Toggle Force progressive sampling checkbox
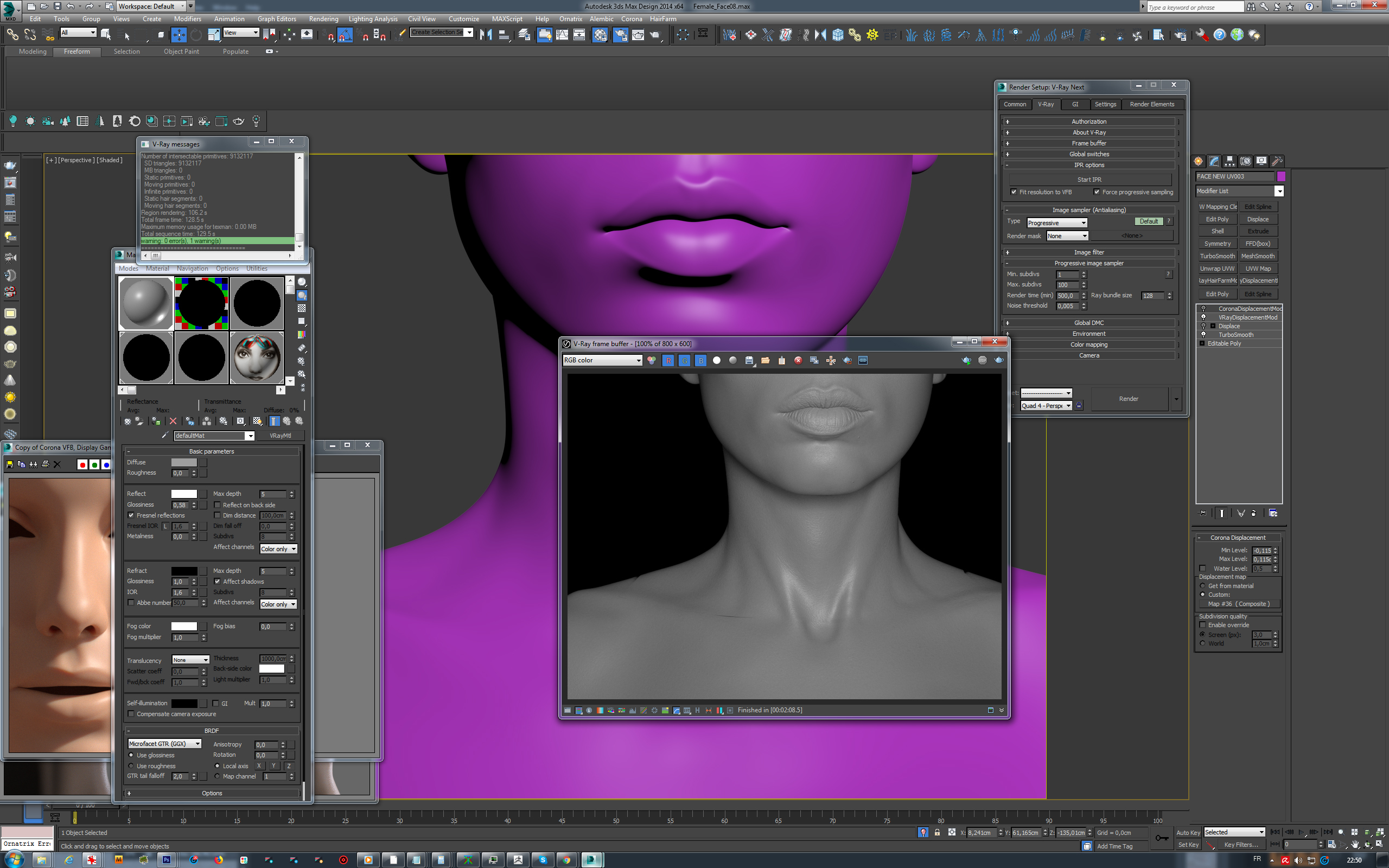The image size is (1389, 868). pyautogui.click(x=1096, y=192)
